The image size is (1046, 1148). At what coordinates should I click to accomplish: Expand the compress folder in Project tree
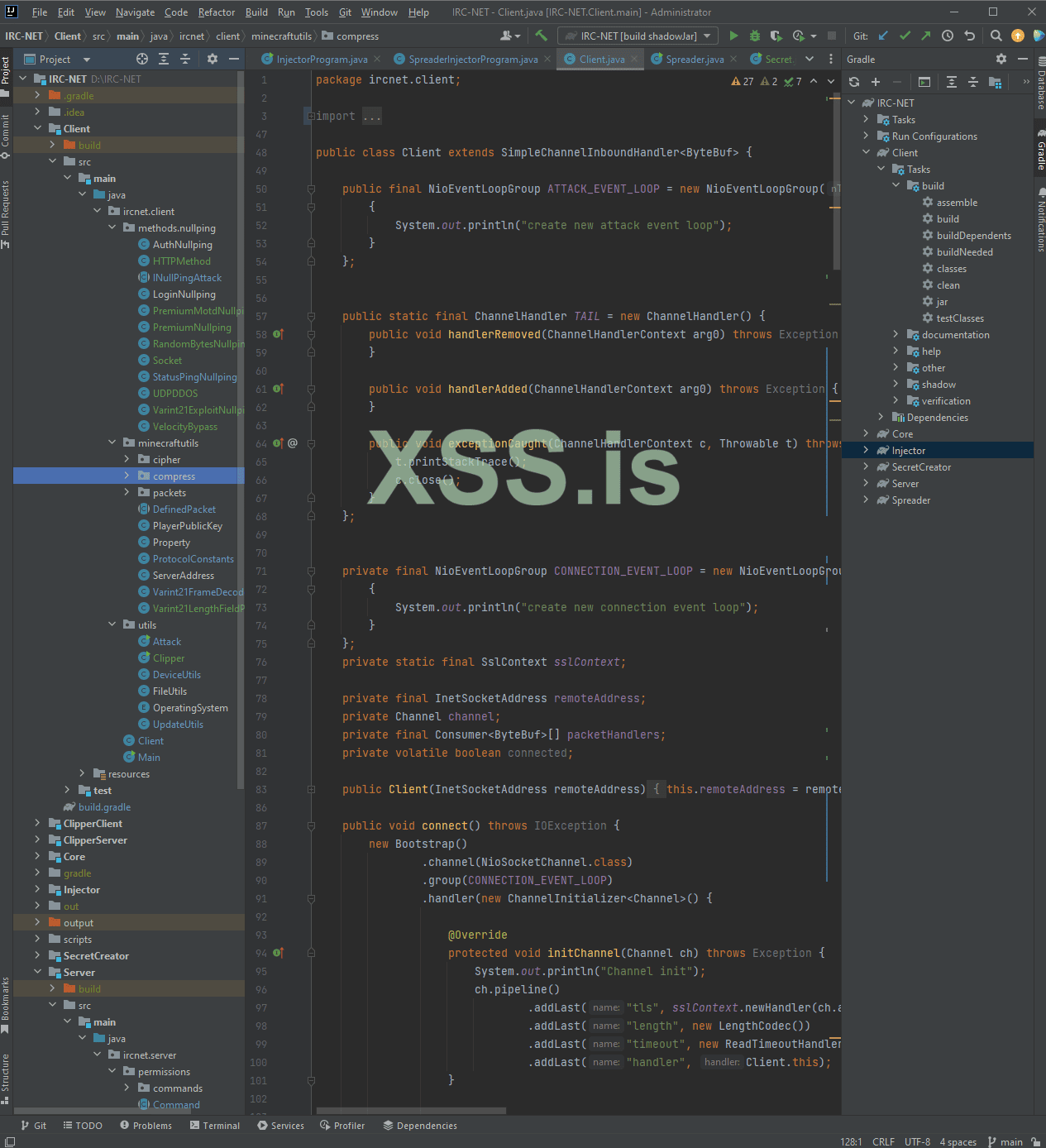click(x=127, y=476)
